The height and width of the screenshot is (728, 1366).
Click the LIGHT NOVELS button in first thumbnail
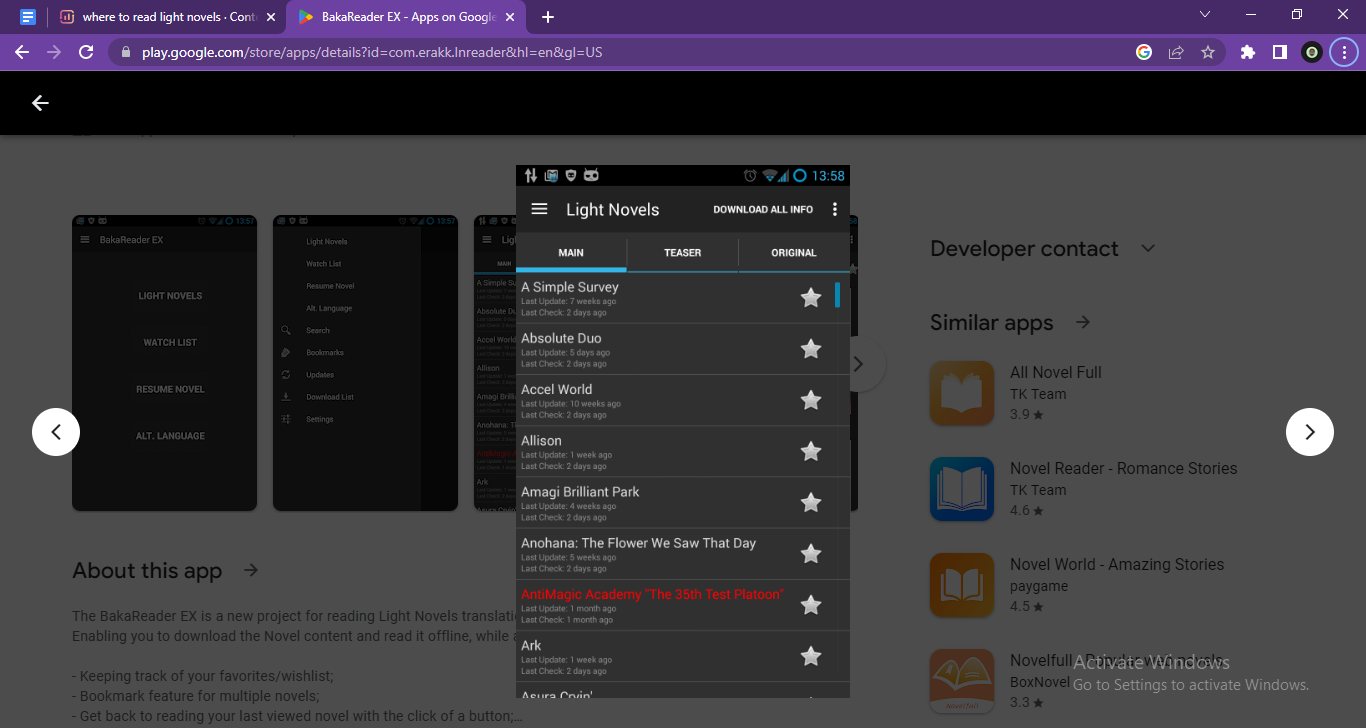[x=170, y=296]
